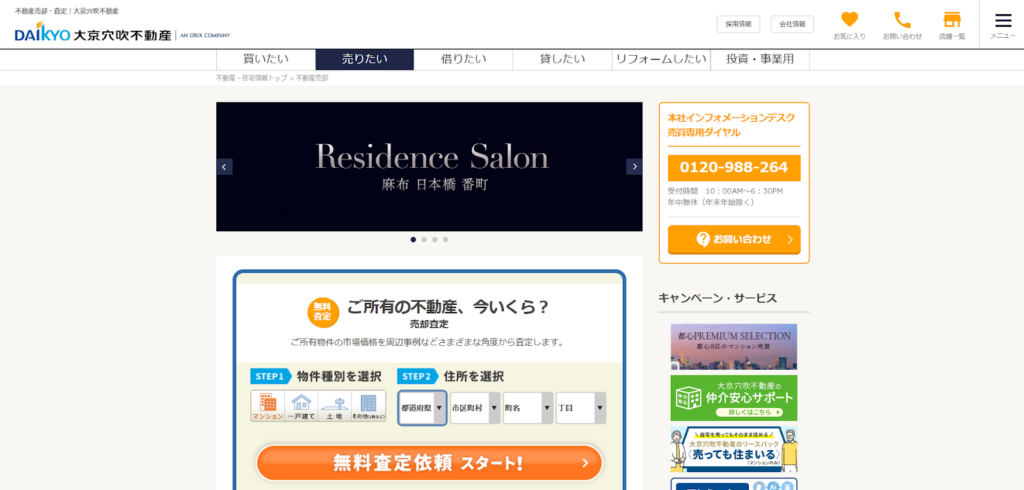
Task: Open the 丁目 dropdown
Action: point(581,408)
